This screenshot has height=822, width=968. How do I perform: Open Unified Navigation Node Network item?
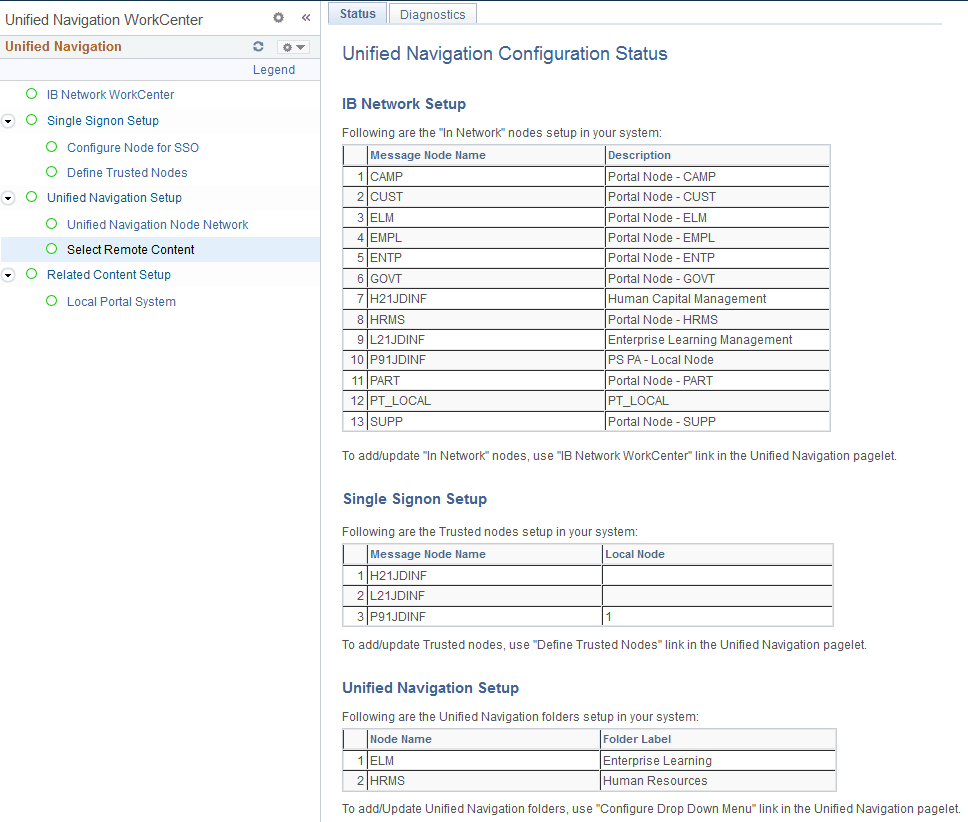[x=157, y=224]
